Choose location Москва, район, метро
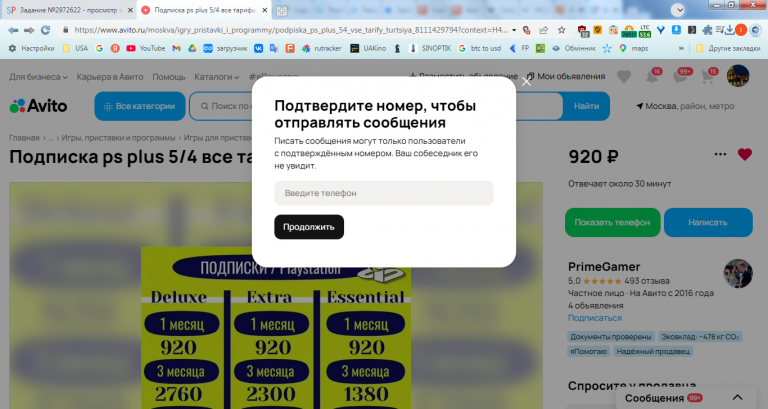768x409 pixels. [685, 106]
